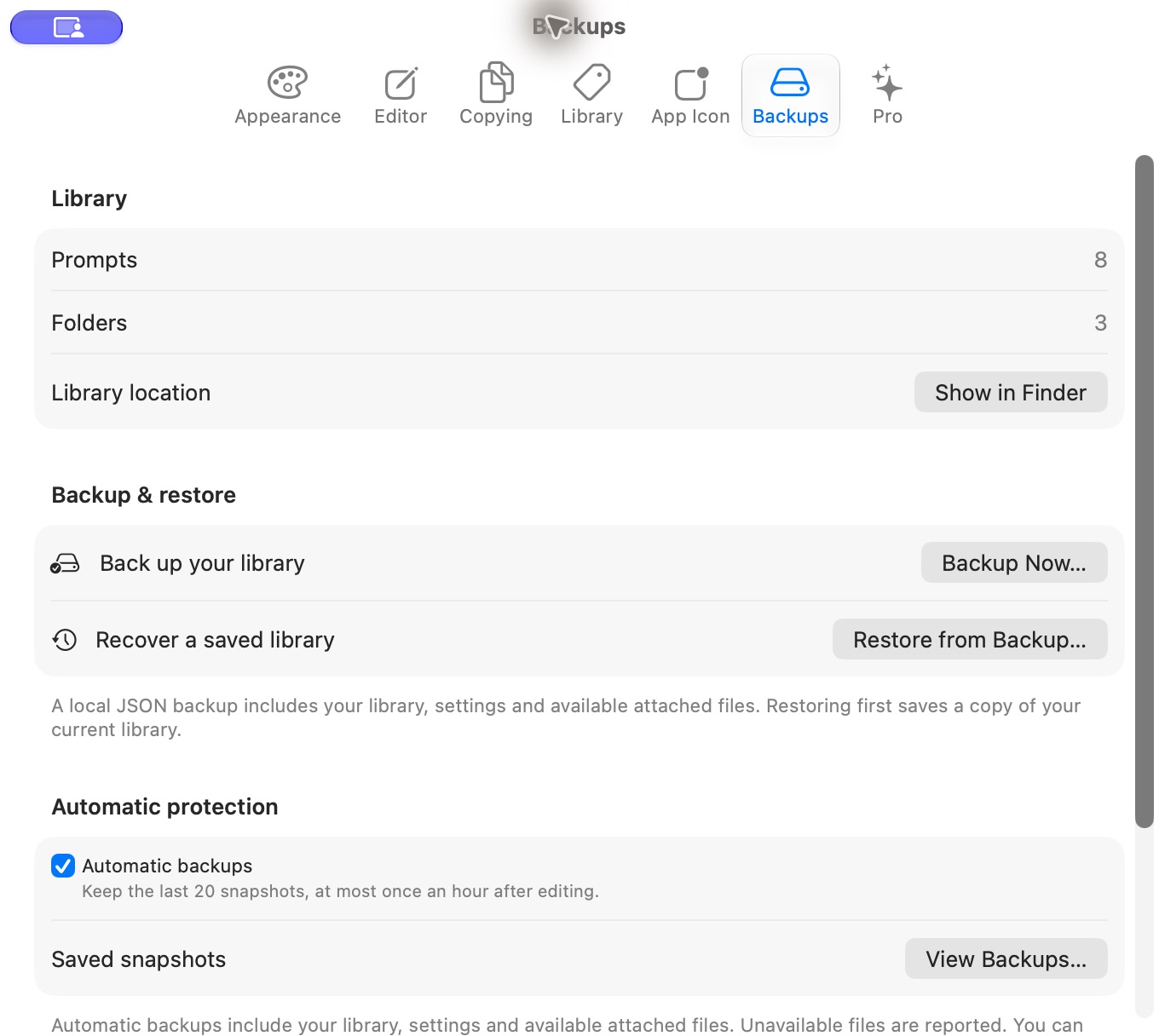Click the 'Recover a saved library' text
This screenshot has width=1159, height=1036.
215,640
